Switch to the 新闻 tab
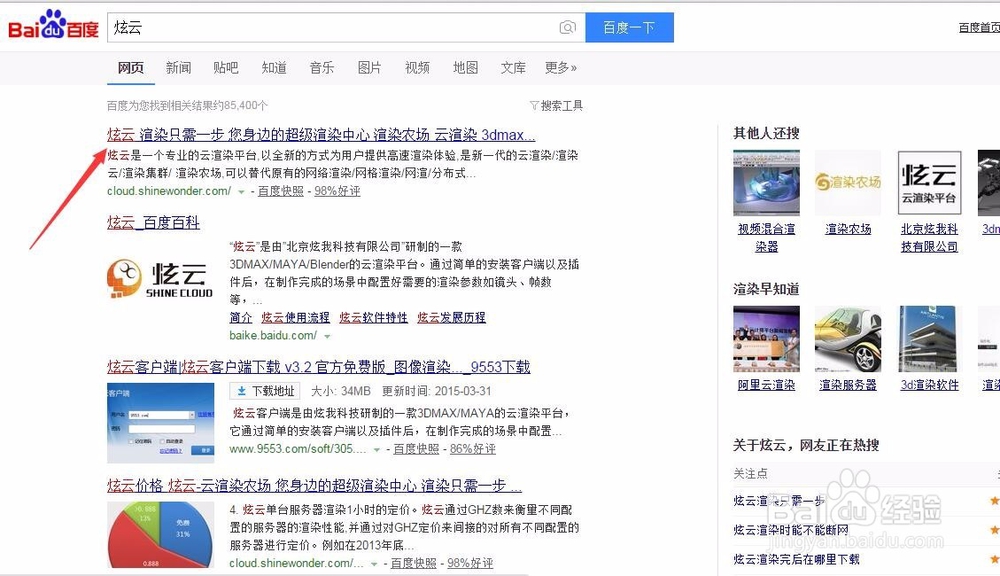The width and height of the screenshot is (1000, 576). (x=177, y=67)
